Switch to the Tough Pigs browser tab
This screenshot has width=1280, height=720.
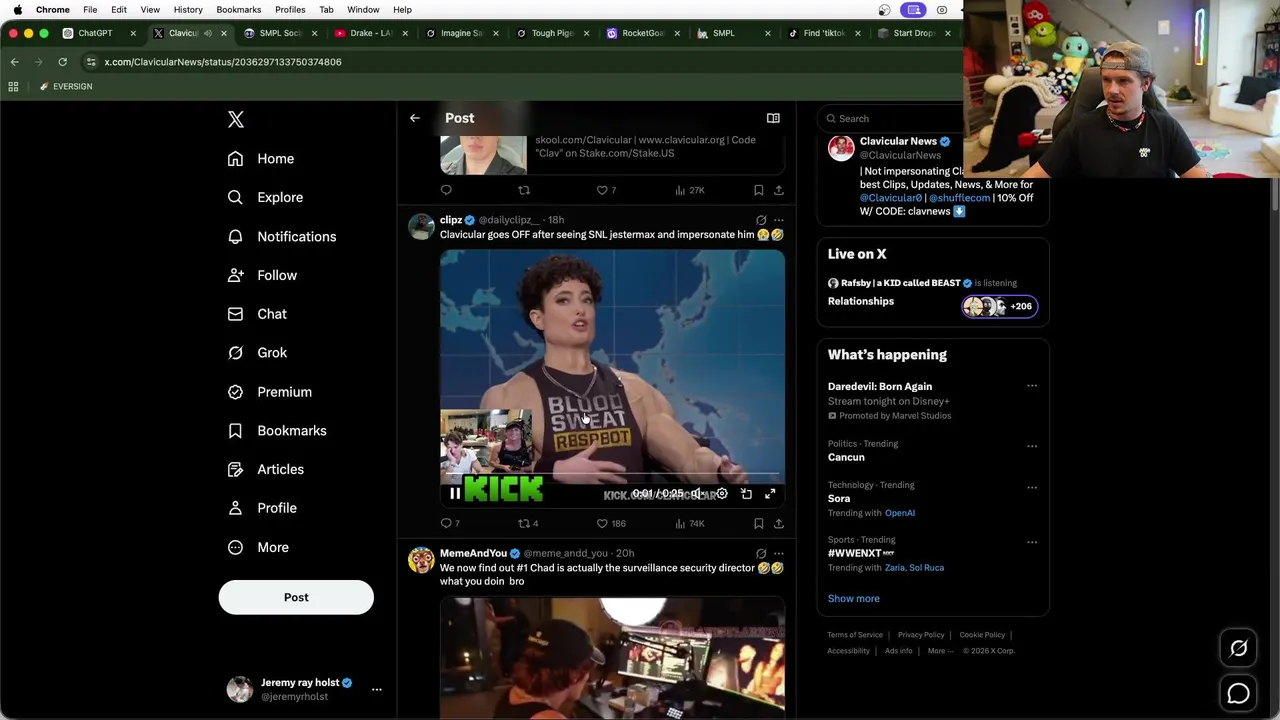point(552,33)
